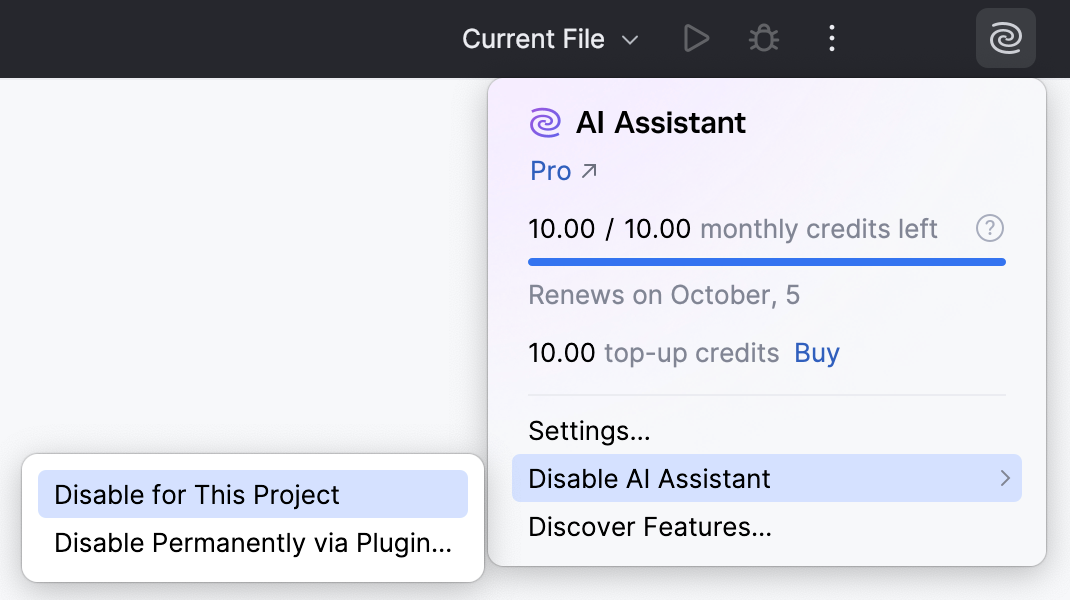Click the AI Assistant swirl logo in the popup
The image size is (1070, 600).
pyautogui.click(x=544, y=122)
